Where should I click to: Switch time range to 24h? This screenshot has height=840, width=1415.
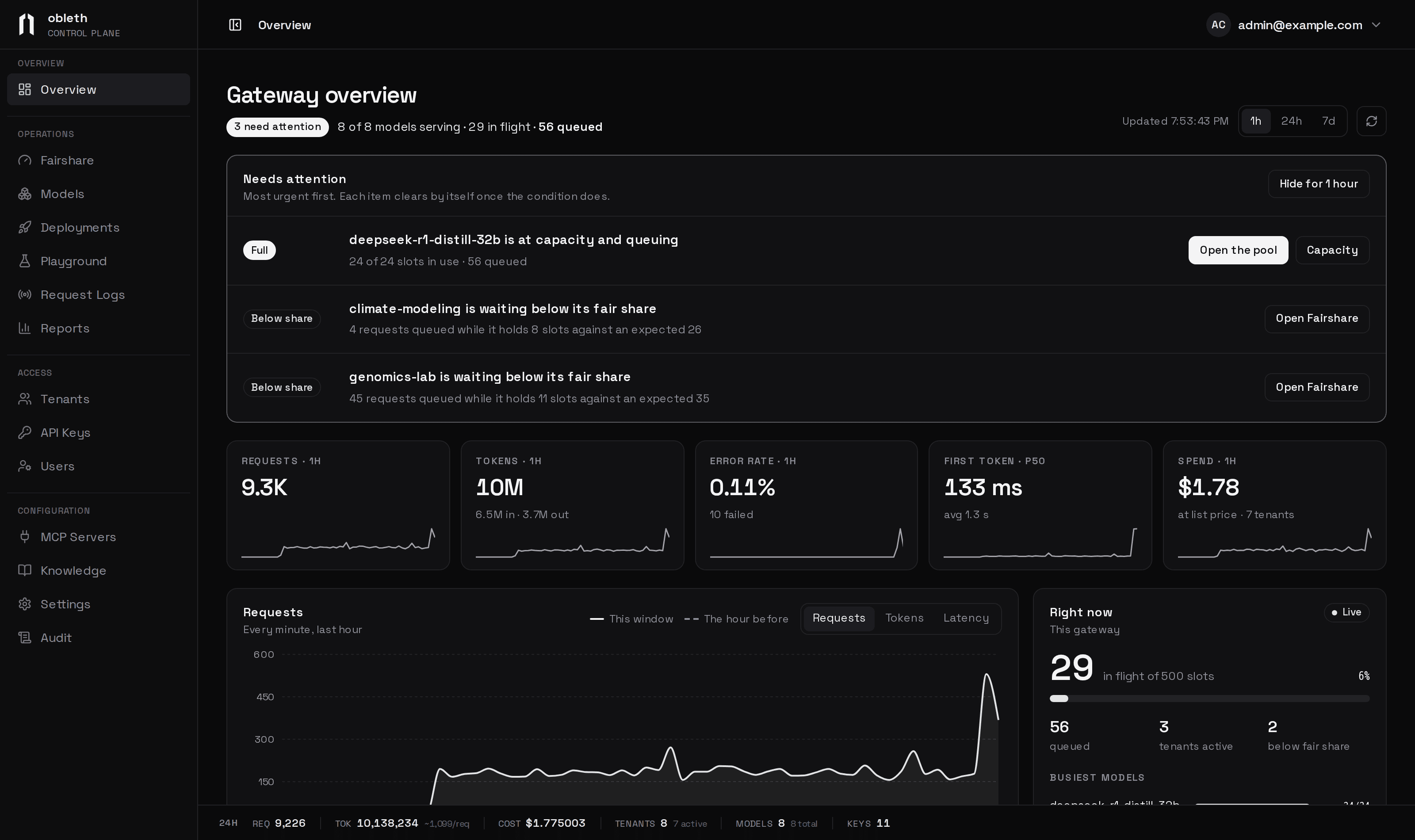[1291, 121]
